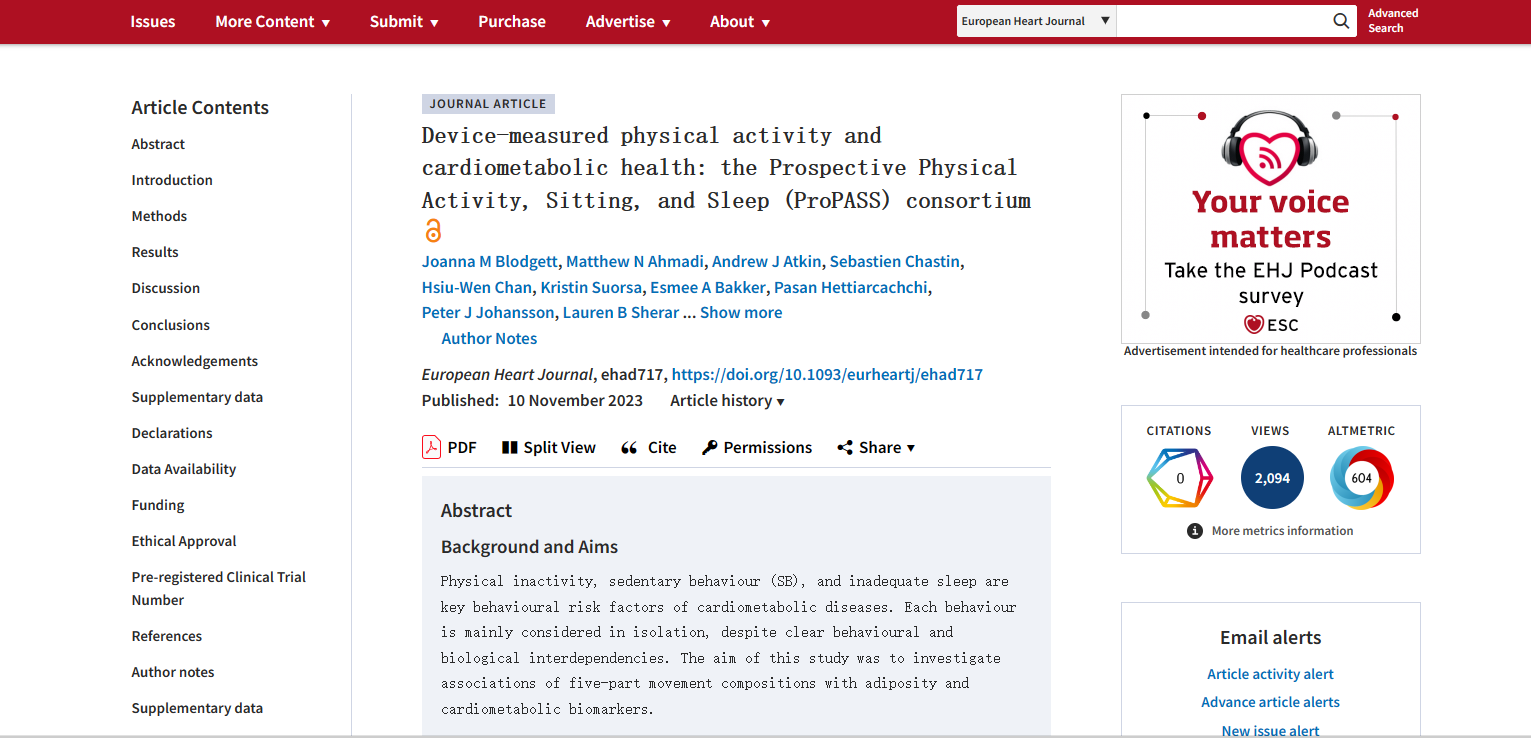1531x738 pixels.
Task: Click Author Notes link below authors
Action: (489, 339)
